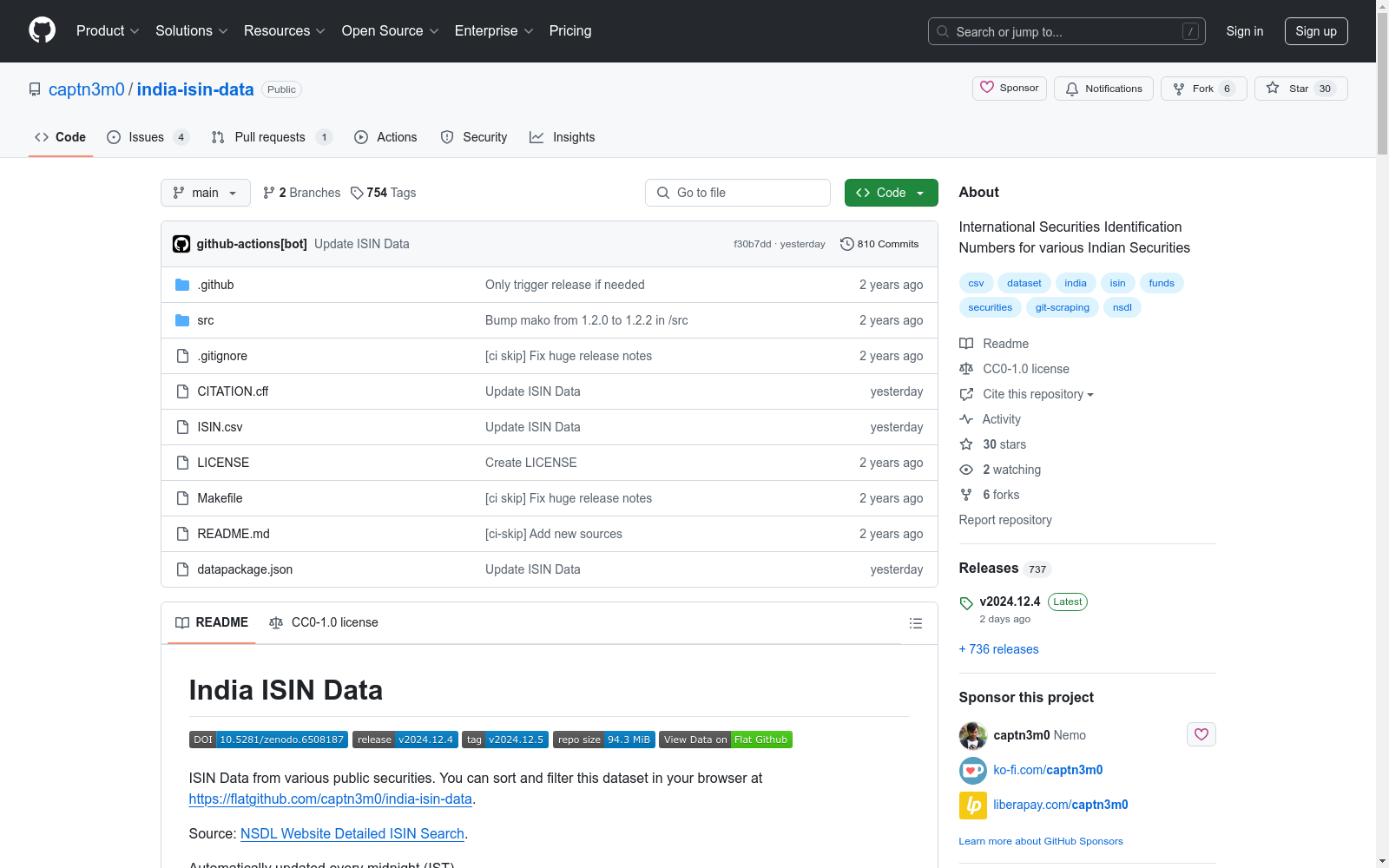Click the fork icon next to 6 forks
The height and width of the screenshot is (868, 1389).
tap(966, 495)
